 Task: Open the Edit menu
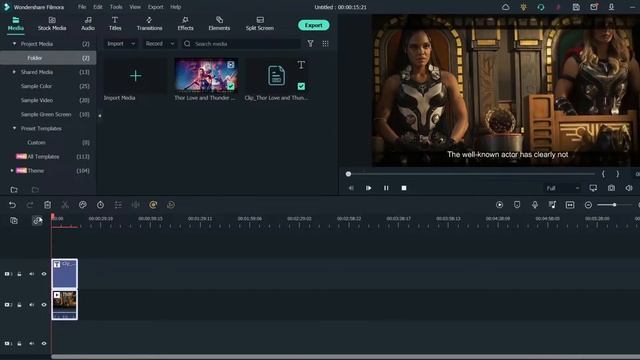point(98,7)
